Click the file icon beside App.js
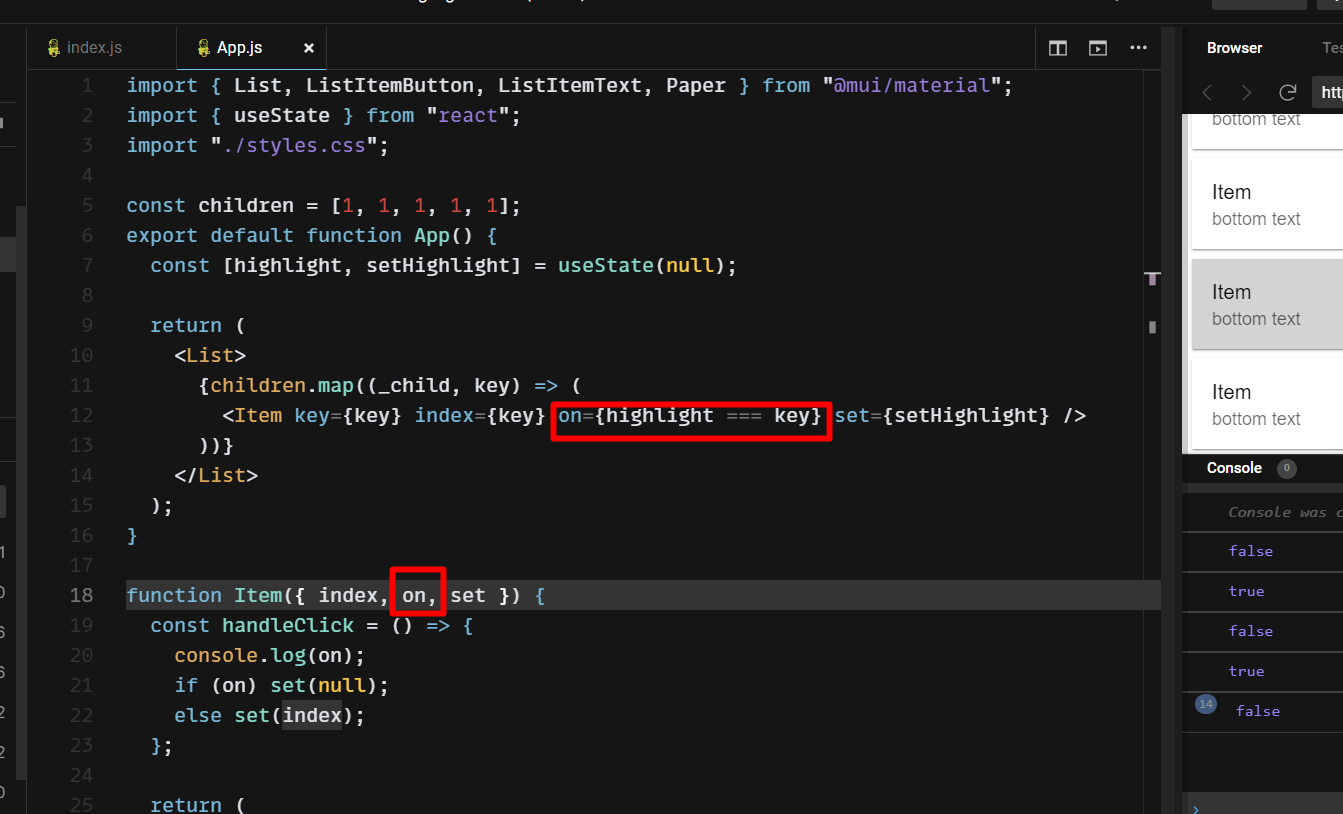Screen dimensions: 1343x814 [x=204, y=48]
